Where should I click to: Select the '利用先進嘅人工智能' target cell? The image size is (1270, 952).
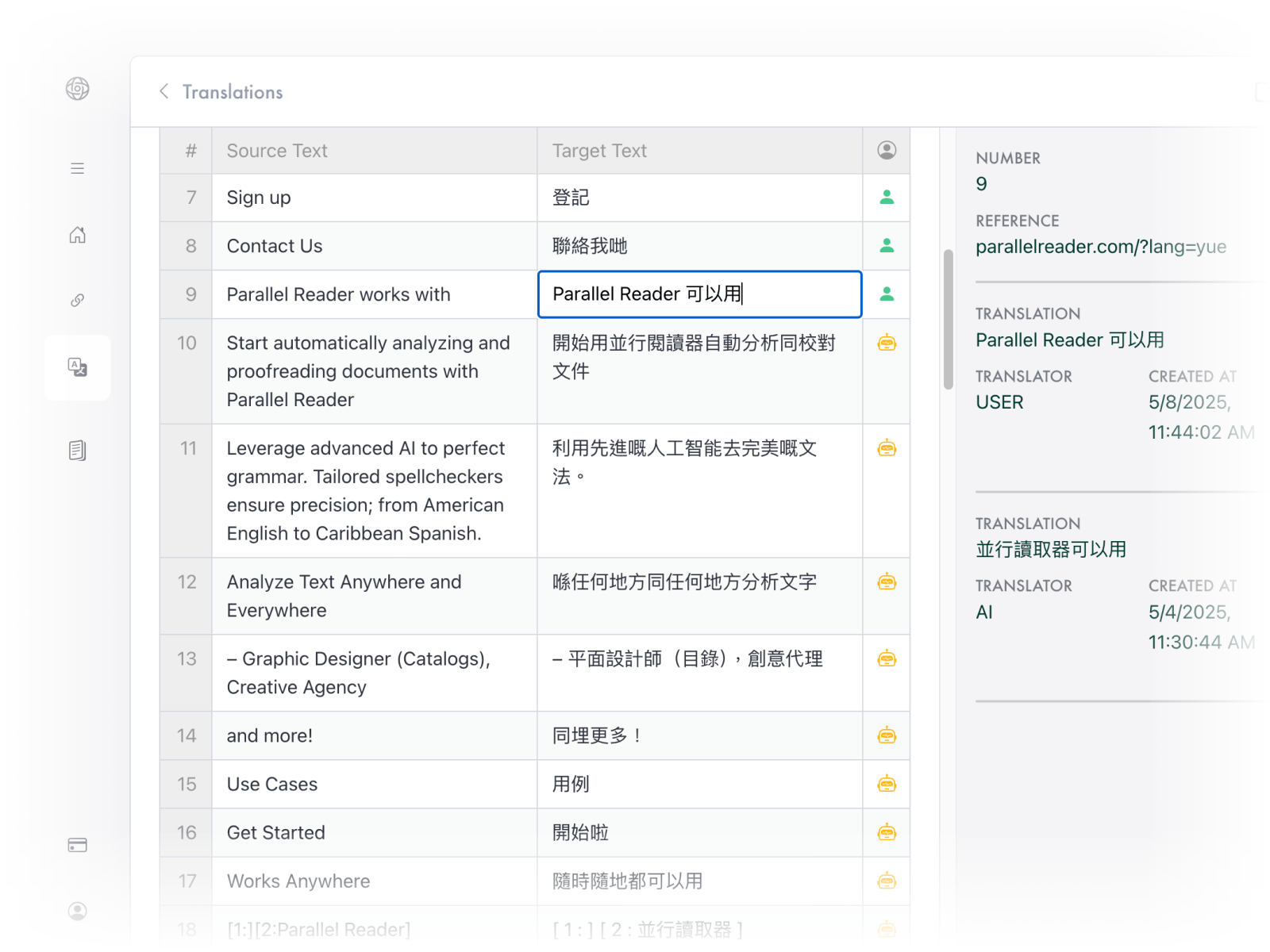(x=700, y=491)
